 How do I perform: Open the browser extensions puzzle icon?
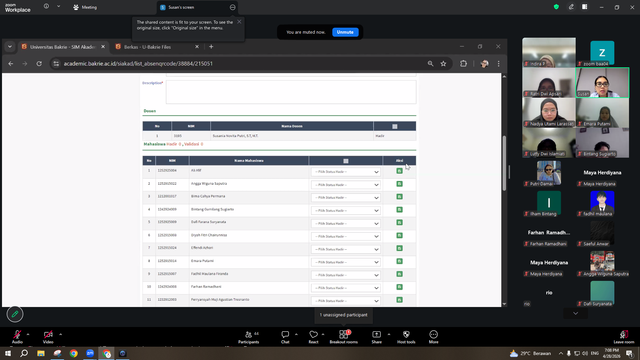[x=463, y=64]
